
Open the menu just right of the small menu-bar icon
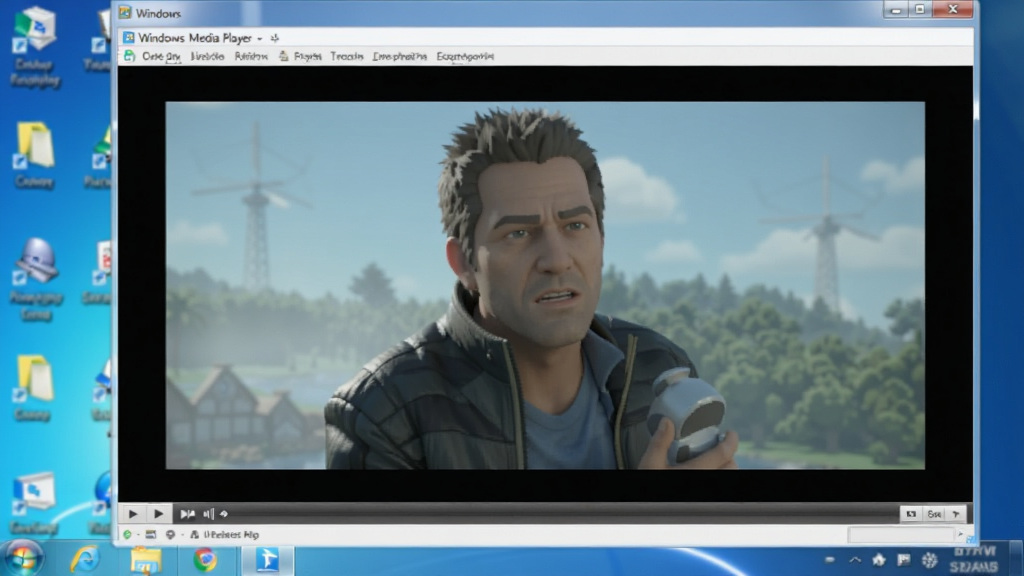coord(307,57)
